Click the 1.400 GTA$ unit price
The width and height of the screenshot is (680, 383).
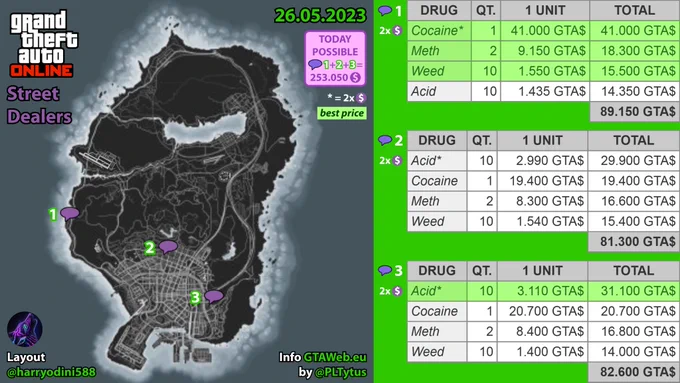543,352
